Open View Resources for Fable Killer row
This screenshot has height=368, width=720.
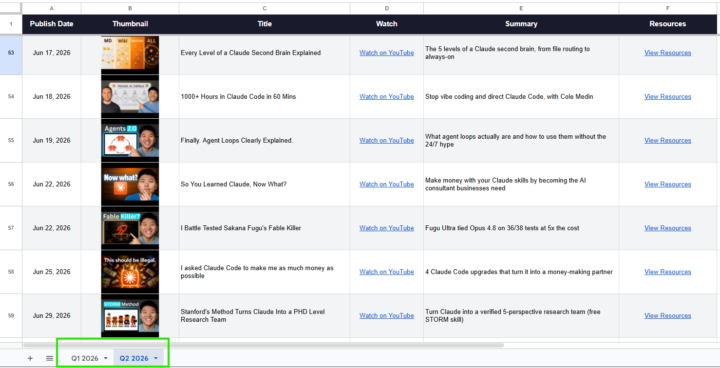point(668,228)
